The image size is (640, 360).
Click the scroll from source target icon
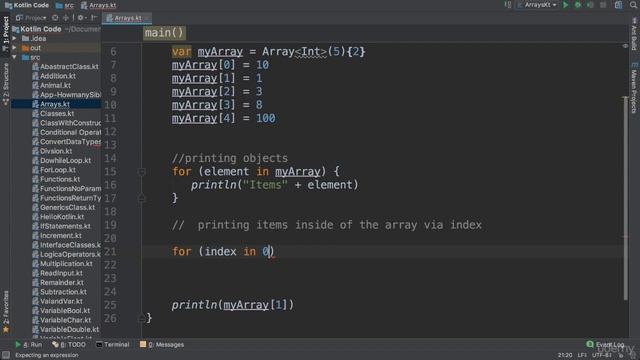pos(55,18)
